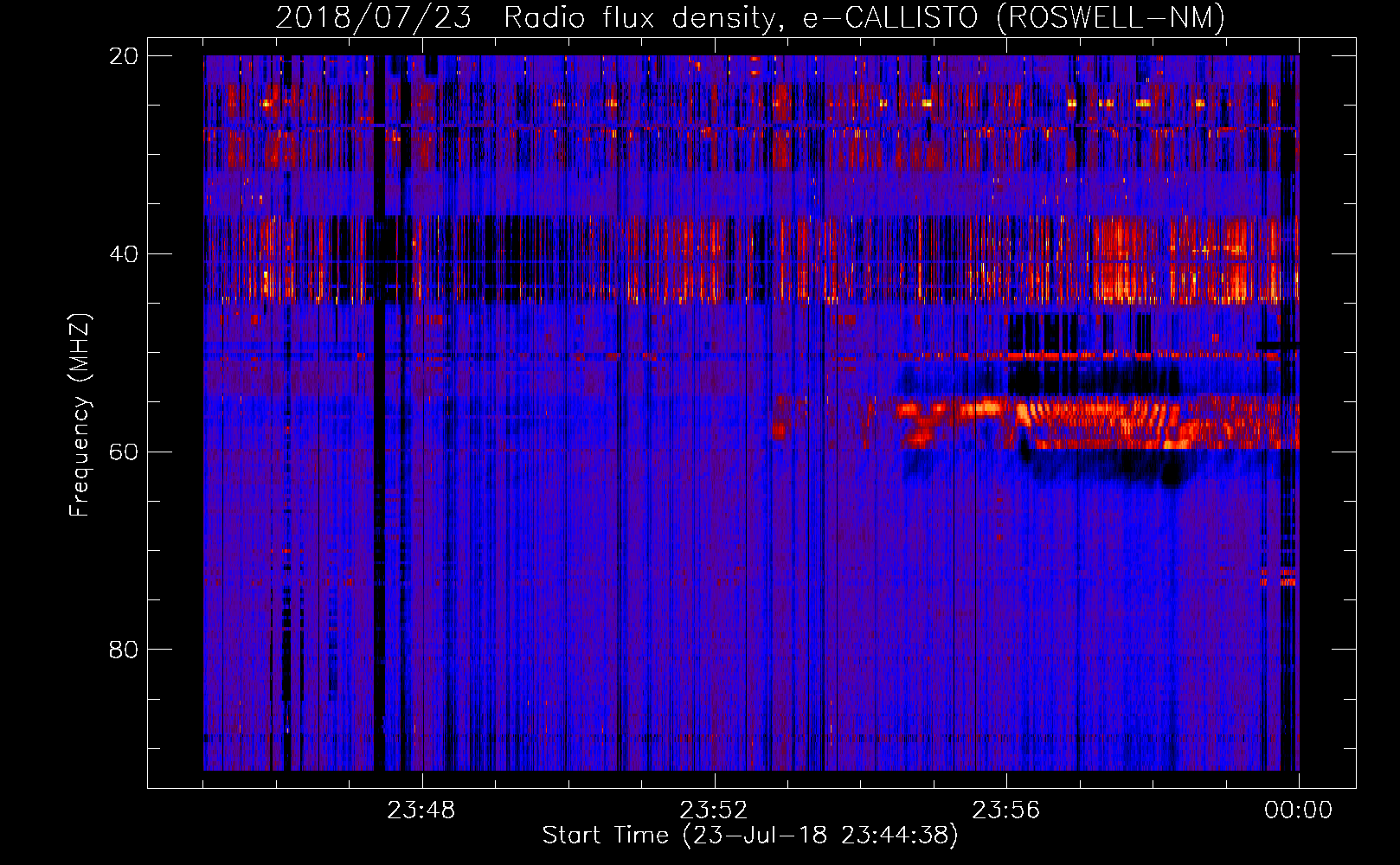Click the 00:00 time tick label

(x=1299, y=811)
